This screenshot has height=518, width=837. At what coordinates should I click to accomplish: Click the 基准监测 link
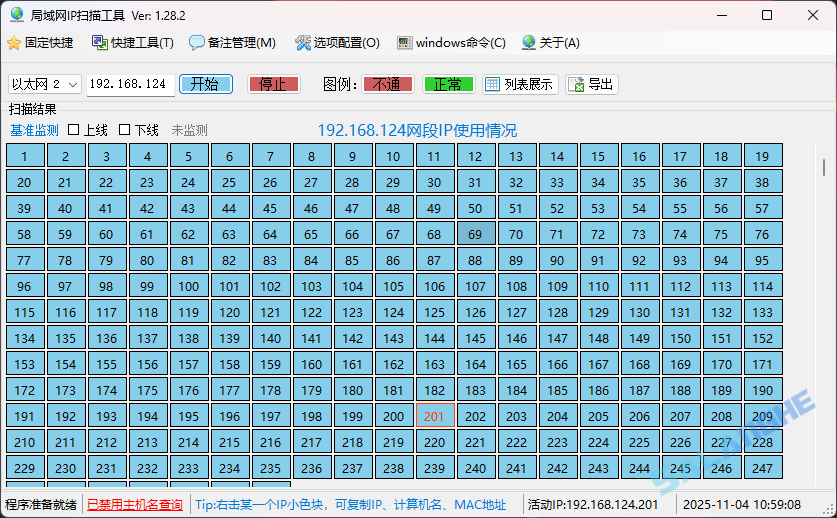pyautogui.click(x=34, y=130)
